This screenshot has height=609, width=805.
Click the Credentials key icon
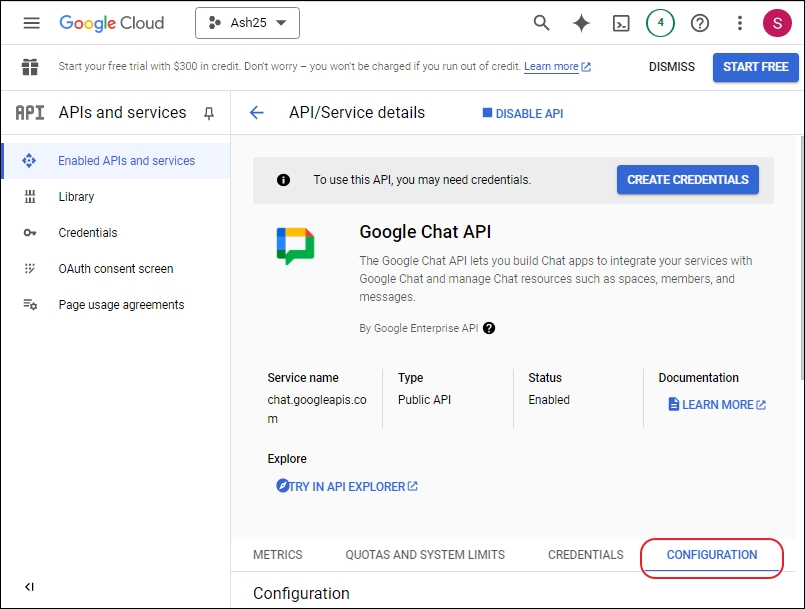(x=30, y=233)
